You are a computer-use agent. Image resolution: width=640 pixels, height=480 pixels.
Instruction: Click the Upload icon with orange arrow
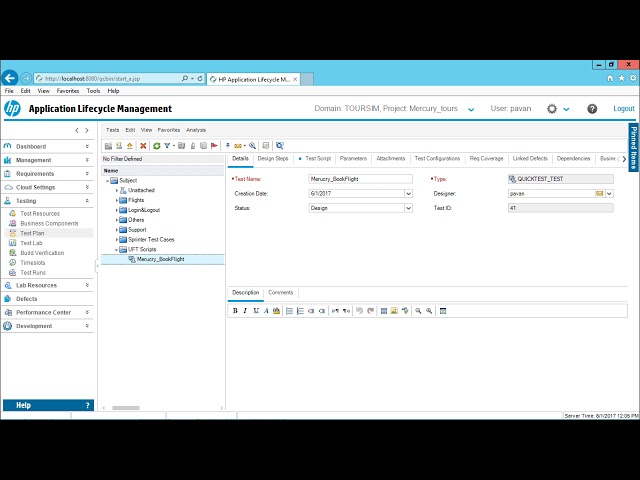129,146
